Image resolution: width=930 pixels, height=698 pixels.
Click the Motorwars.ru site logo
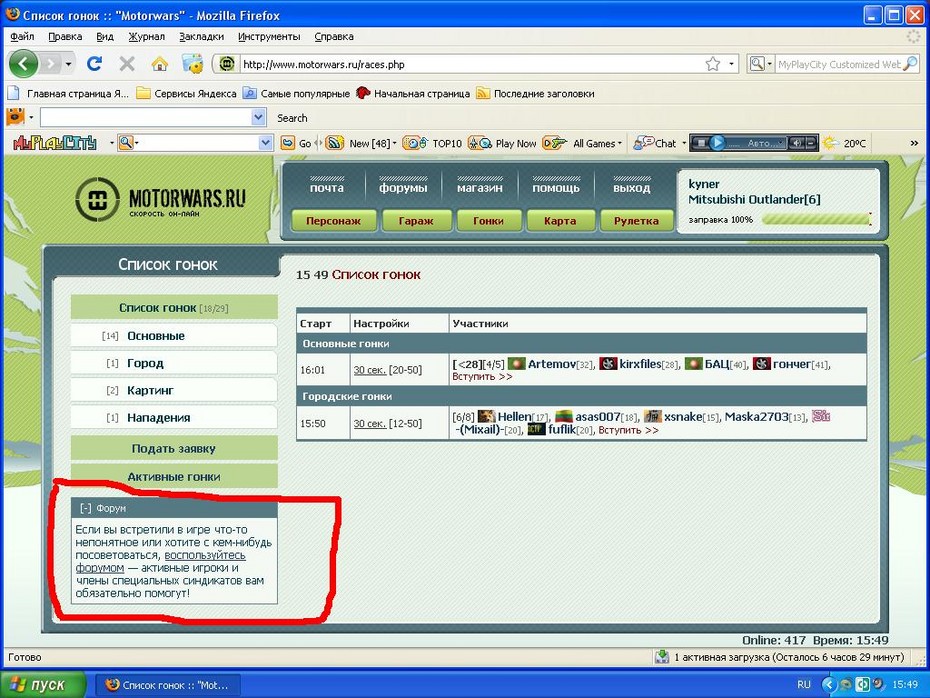click(x=161, y=199)
